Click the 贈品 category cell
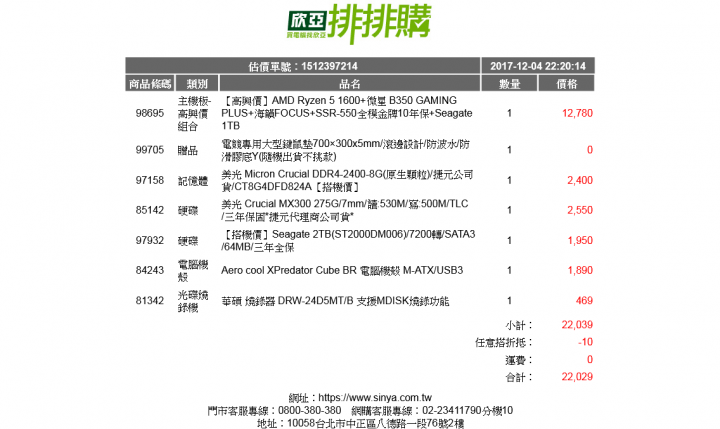 click(188, 150)
